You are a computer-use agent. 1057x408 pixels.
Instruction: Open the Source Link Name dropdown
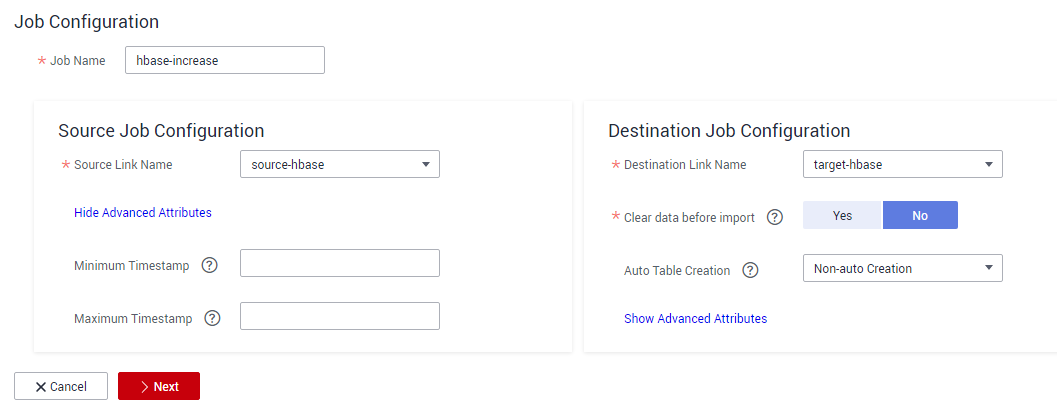pyautogui.click(x=340, y=164)
